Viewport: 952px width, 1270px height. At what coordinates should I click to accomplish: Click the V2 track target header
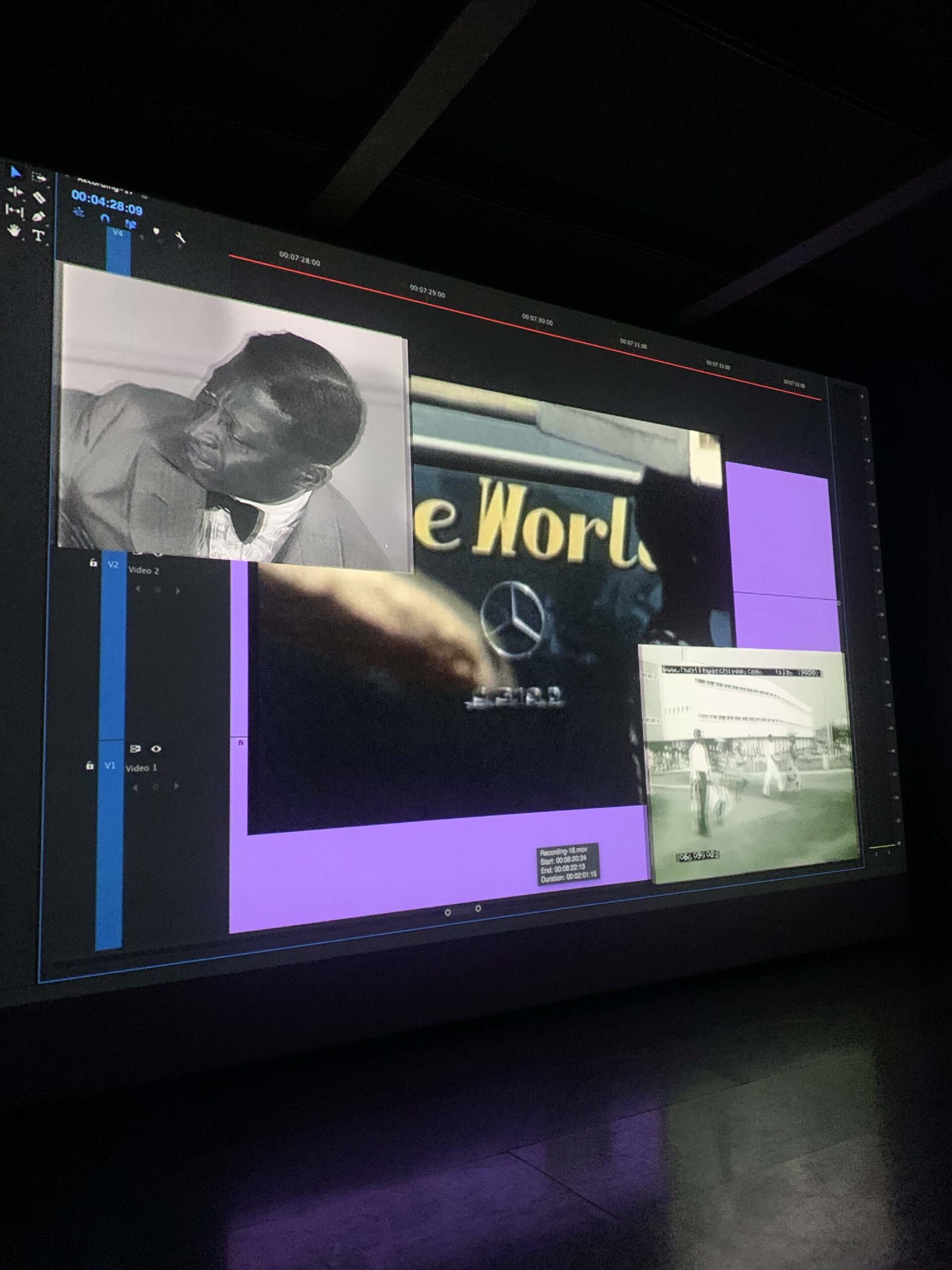113,565
